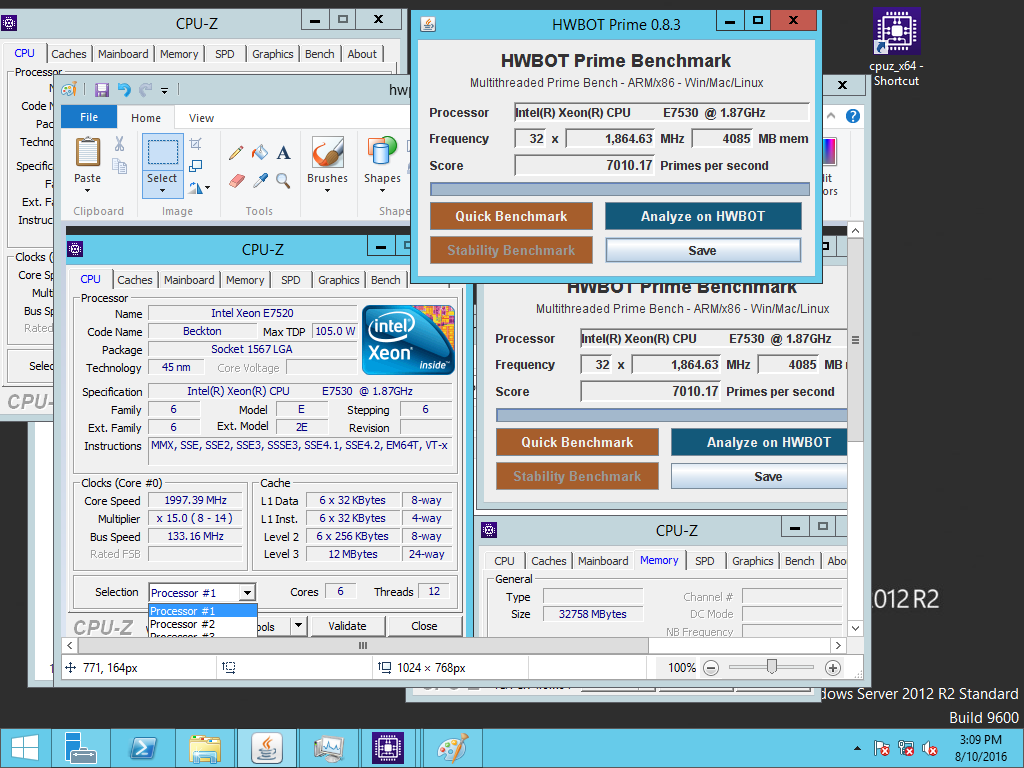
Task: Zoom out with the minus button in Paint
Action: (711, 667)
